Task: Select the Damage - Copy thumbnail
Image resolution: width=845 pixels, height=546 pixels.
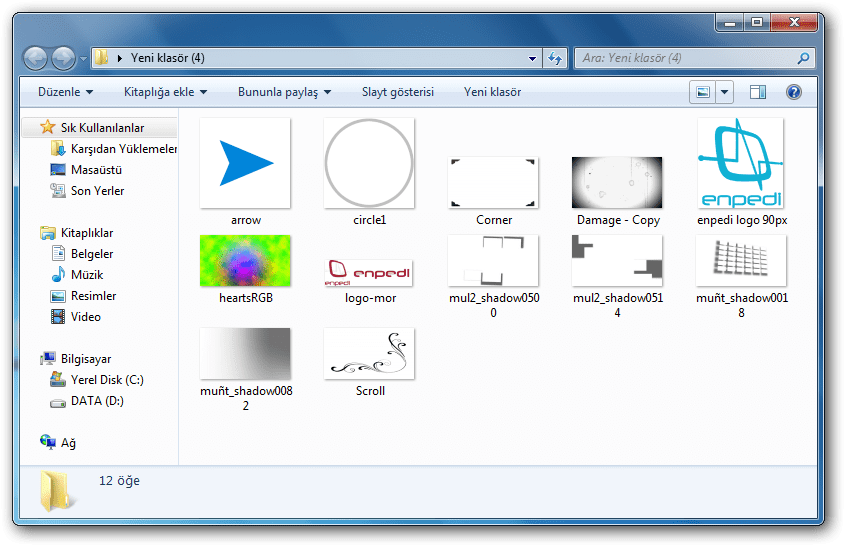Action: 617,182
